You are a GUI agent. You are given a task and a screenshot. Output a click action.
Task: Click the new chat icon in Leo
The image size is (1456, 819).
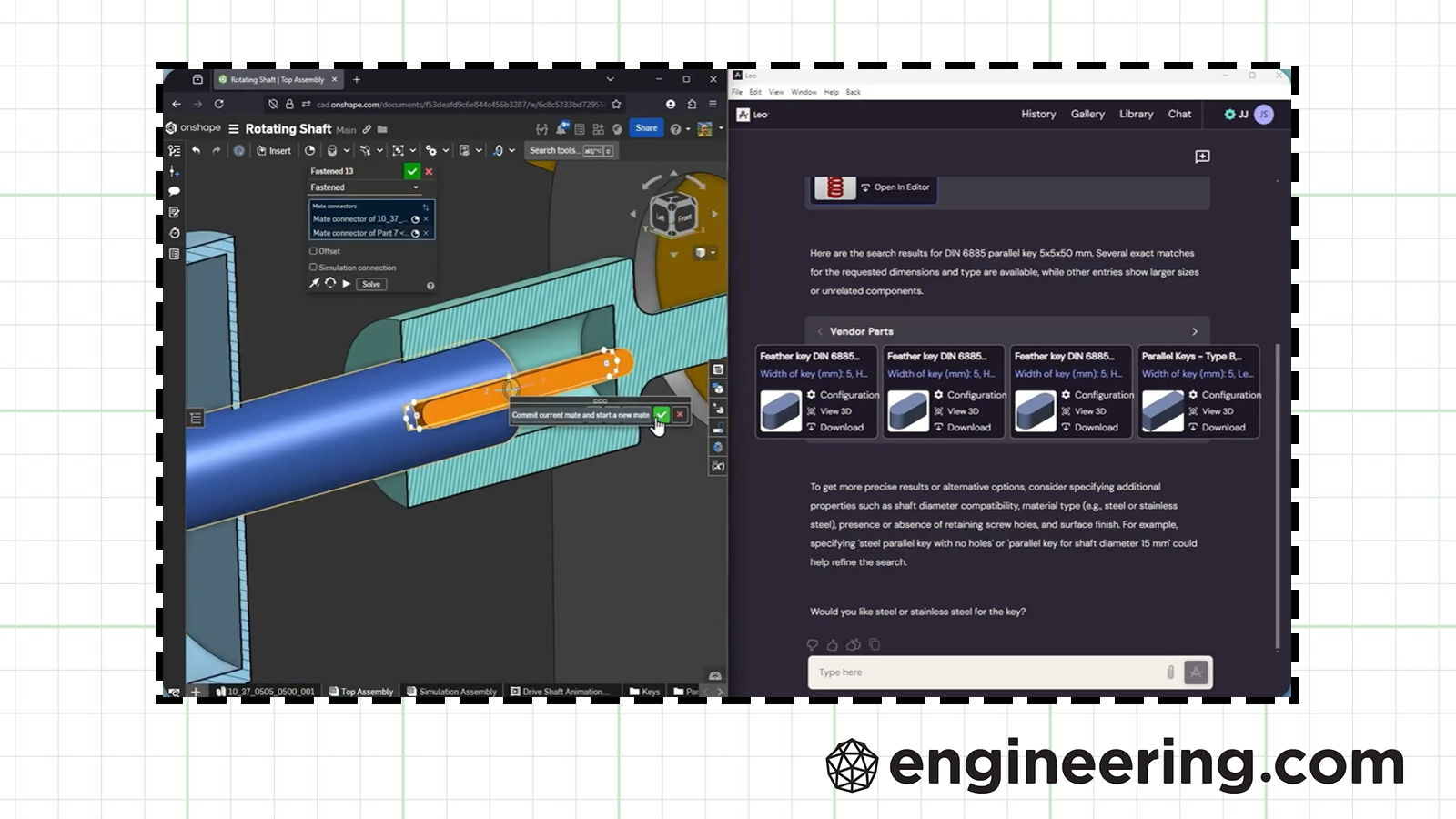(x=1202, y=157)
